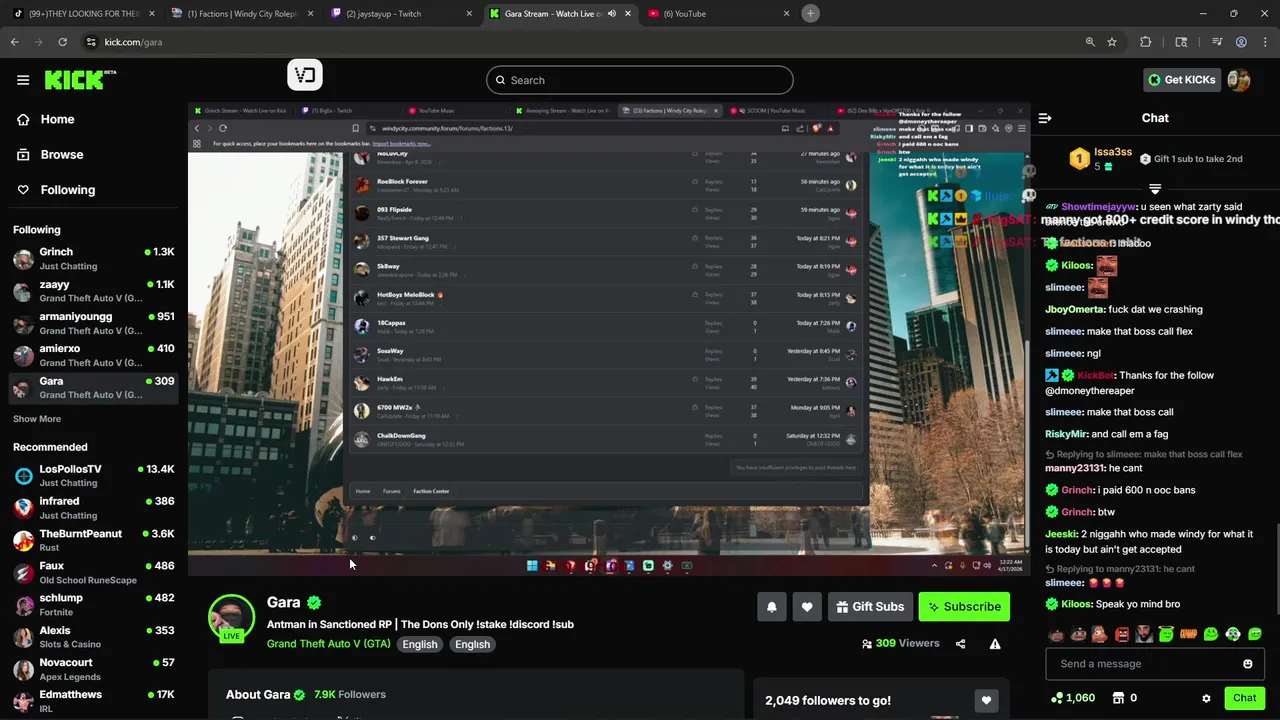Open browser media control icon
Viewport: 1280px width, 720px height.
coord(1217,42)
